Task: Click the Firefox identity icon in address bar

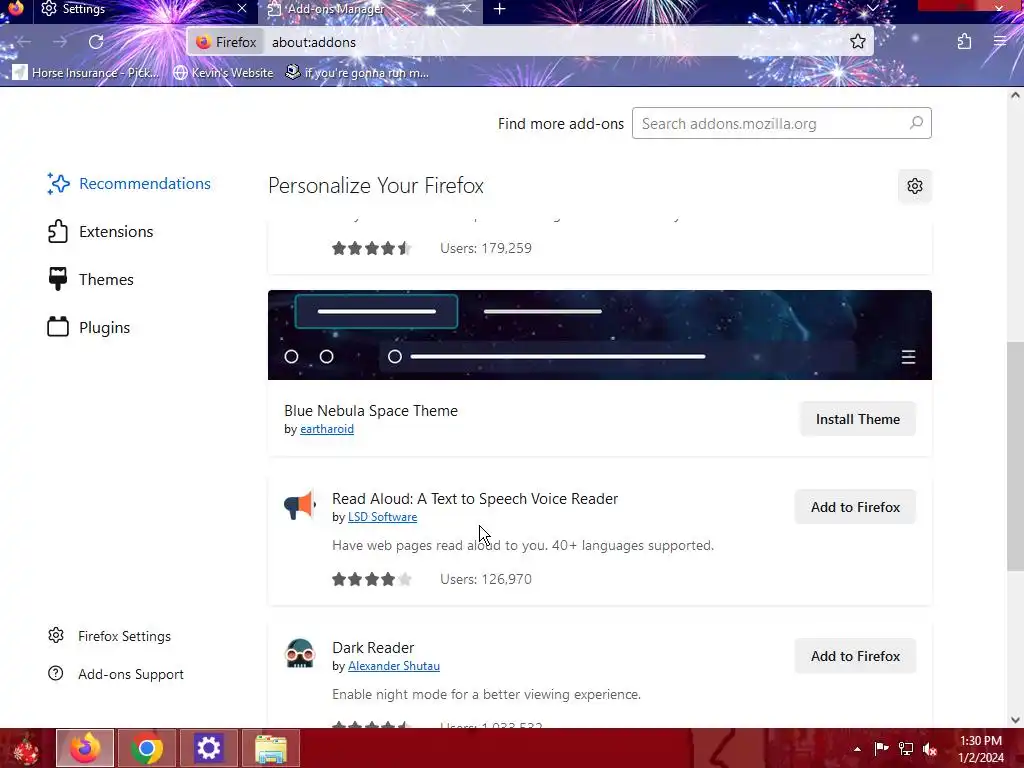Action: pyautogui.click(x=204, y=42)
